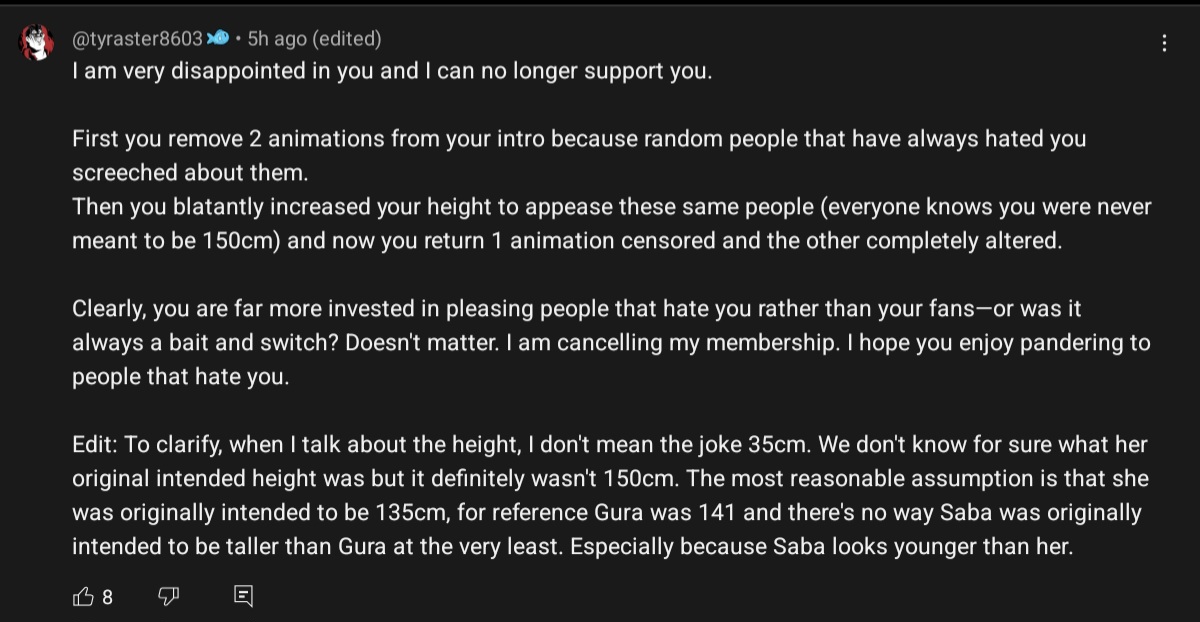Click the "5h ago (edited)" timestamp

pyautogui.click(x=315, y=40)
